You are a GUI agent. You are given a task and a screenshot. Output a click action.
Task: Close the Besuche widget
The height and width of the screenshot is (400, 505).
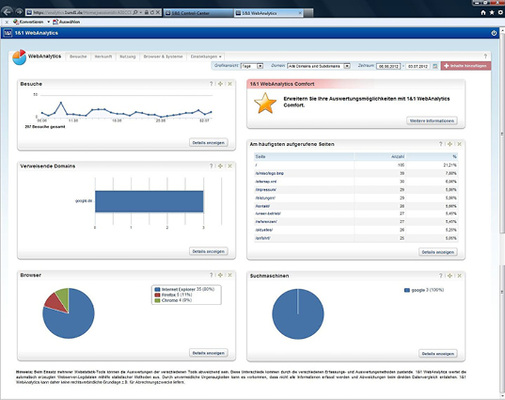(230, 84)
